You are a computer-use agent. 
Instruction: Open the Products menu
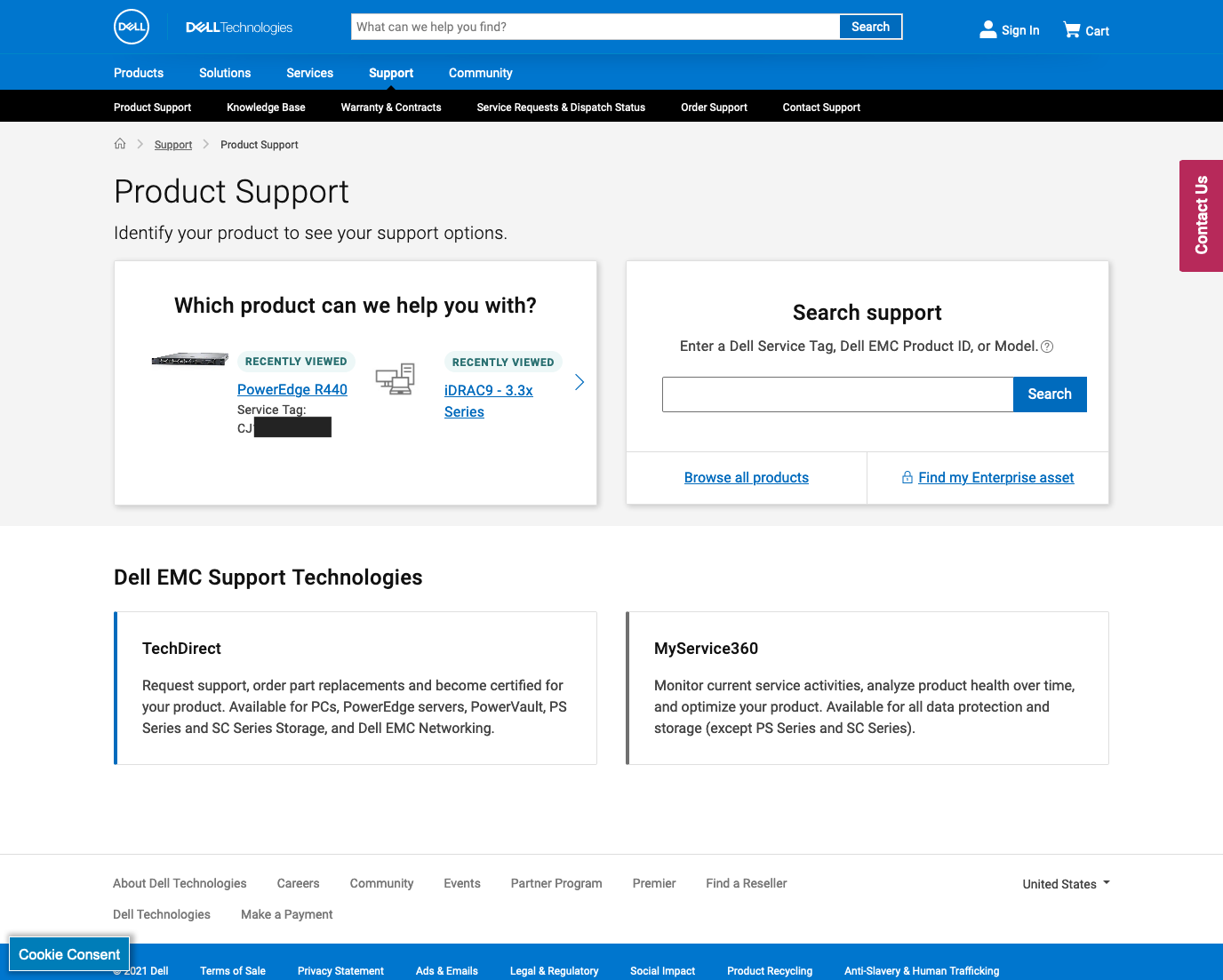[x=139, y=73]
